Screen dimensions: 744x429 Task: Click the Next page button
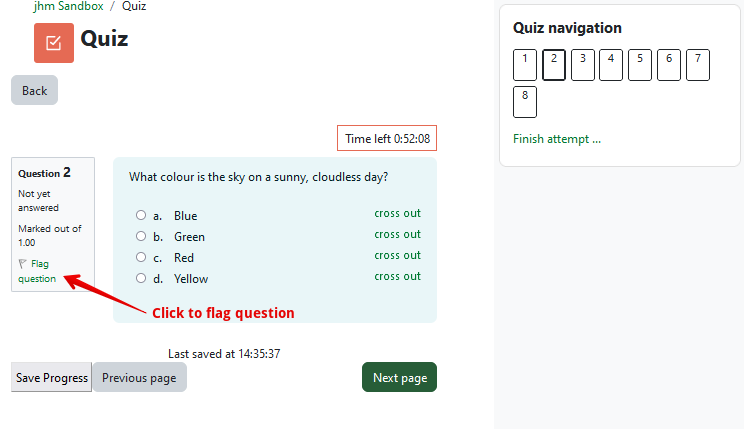(400, 377)
